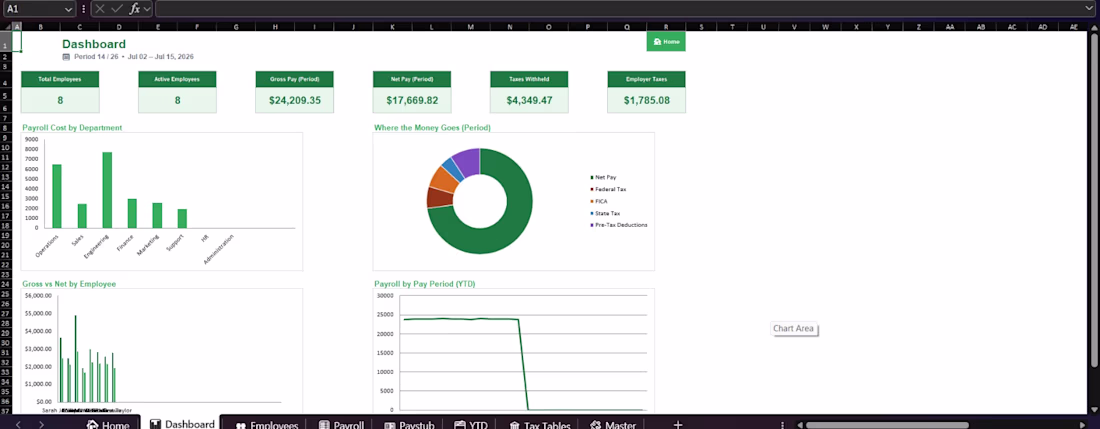This screenshot has height=429, width=1100.
Task: Click the horizontal scrollbar thumb
Action: [x=887, y=424]
